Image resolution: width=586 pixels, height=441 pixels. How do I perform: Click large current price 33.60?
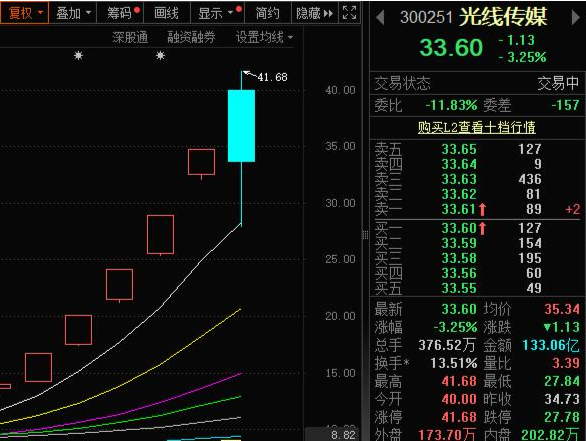pyautogui.click(x=451, y=48)
